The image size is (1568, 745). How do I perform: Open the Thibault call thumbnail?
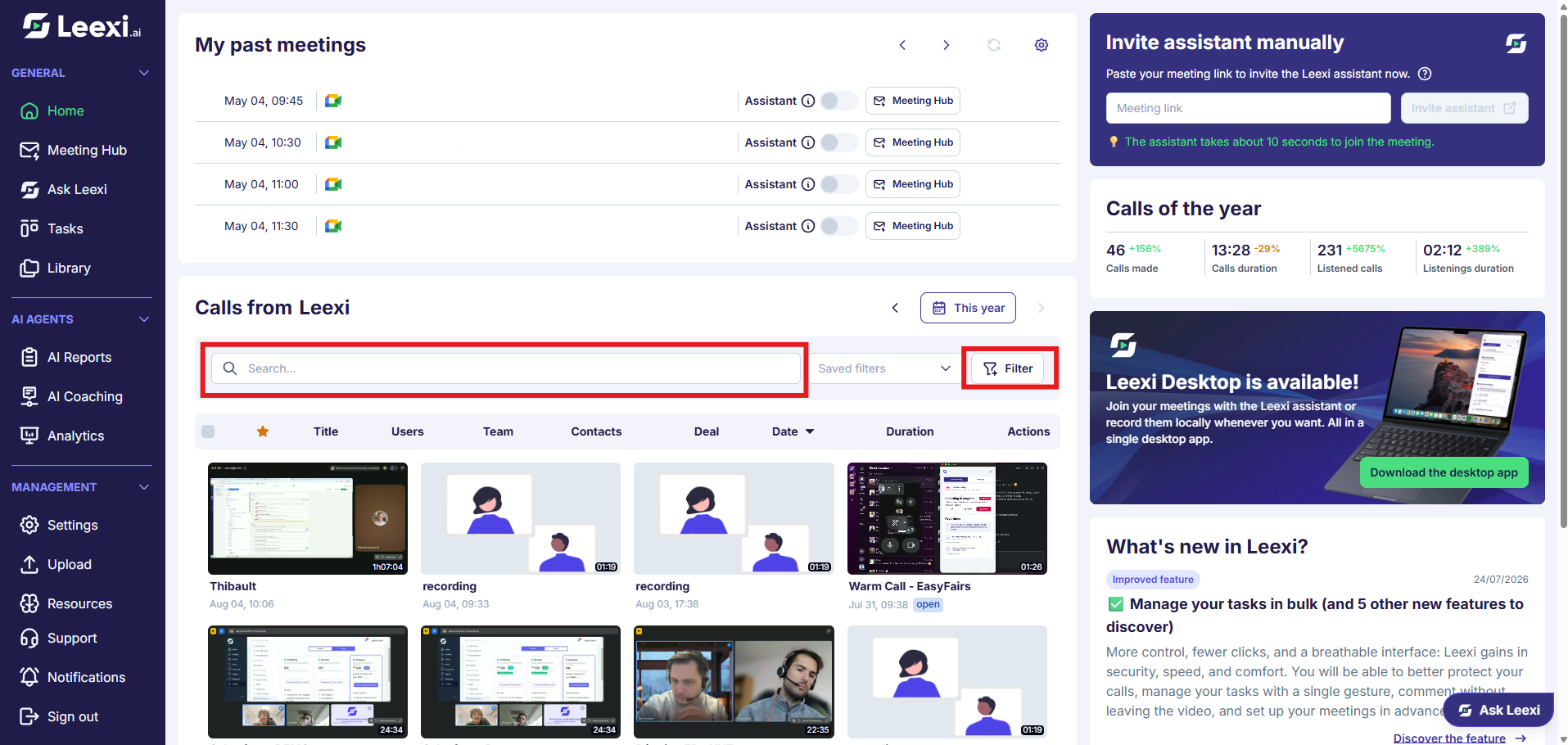tap(308, 518)
